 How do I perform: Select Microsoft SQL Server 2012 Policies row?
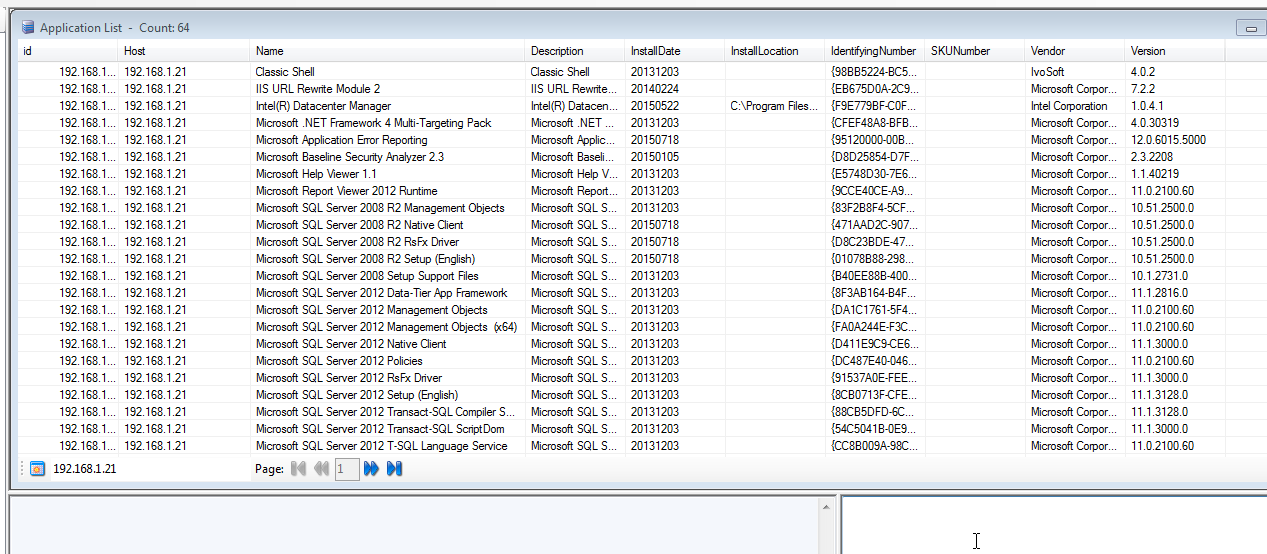pos(339,361)
